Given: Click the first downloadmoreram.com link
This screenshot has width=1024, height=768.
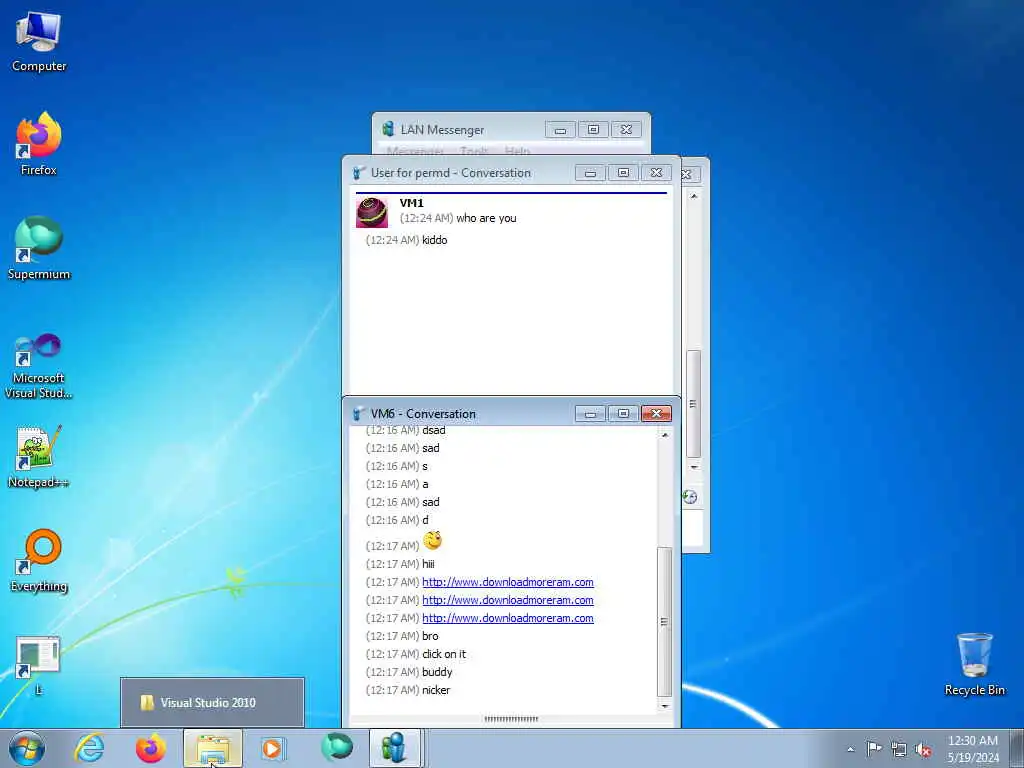Looking at the screenshot, I should 507,582.
